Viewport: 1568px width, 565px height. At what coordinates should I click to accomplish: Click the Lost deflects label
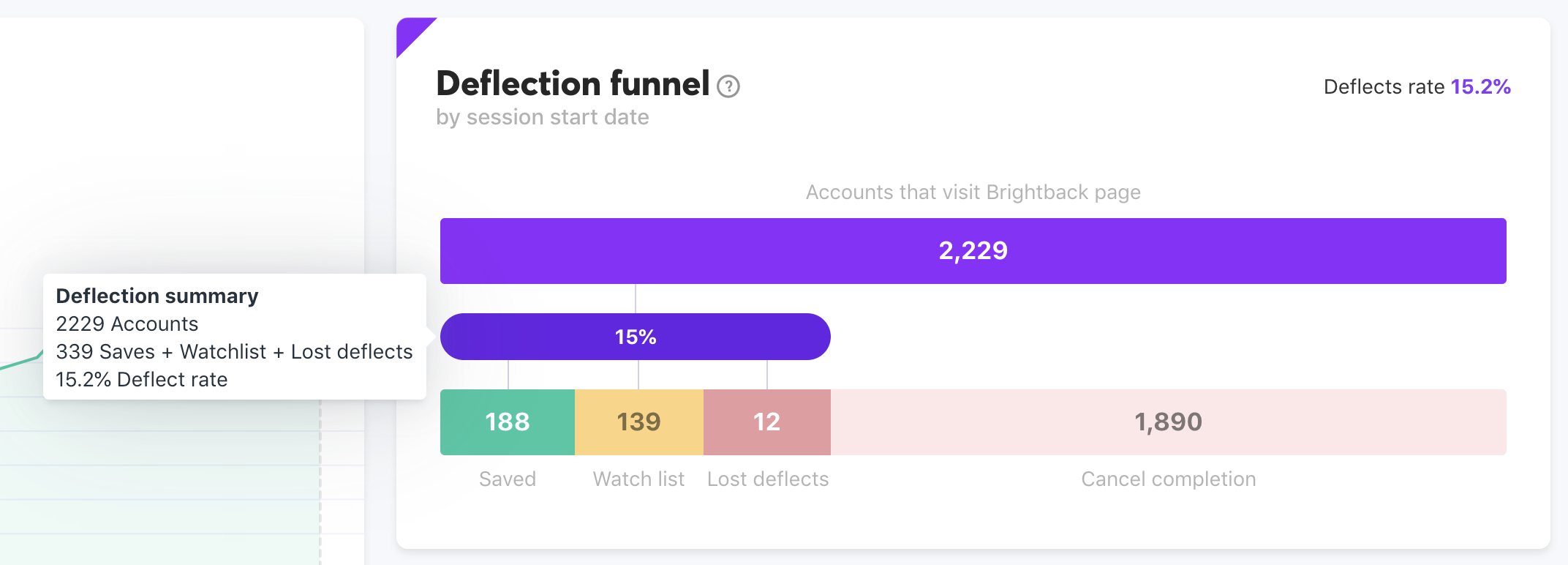click(768, 479)
